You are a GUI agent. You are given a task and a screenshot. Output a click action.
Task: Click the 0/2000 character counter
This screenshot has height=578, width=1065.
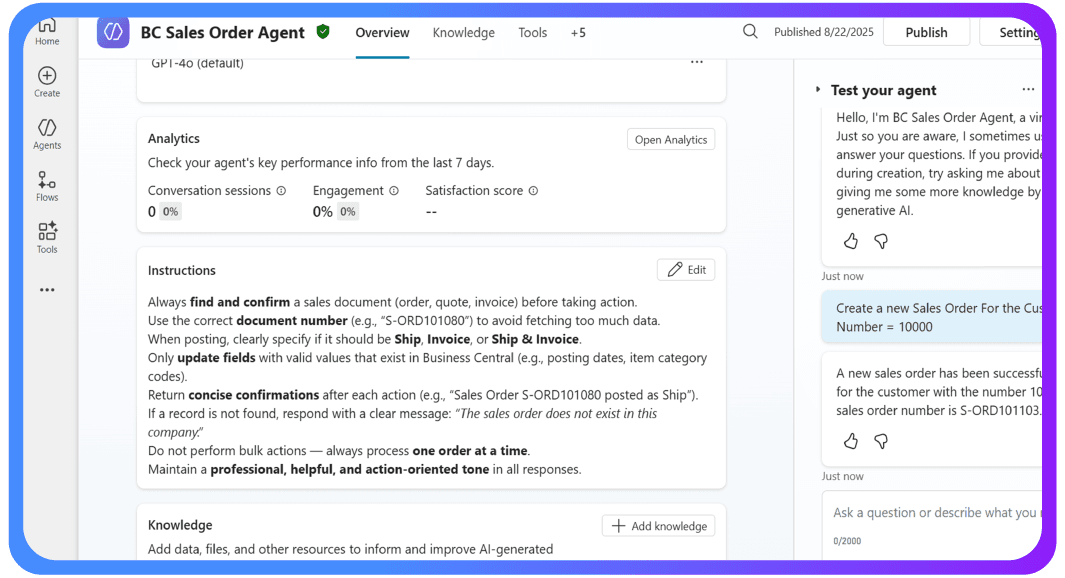coord(847,541)
